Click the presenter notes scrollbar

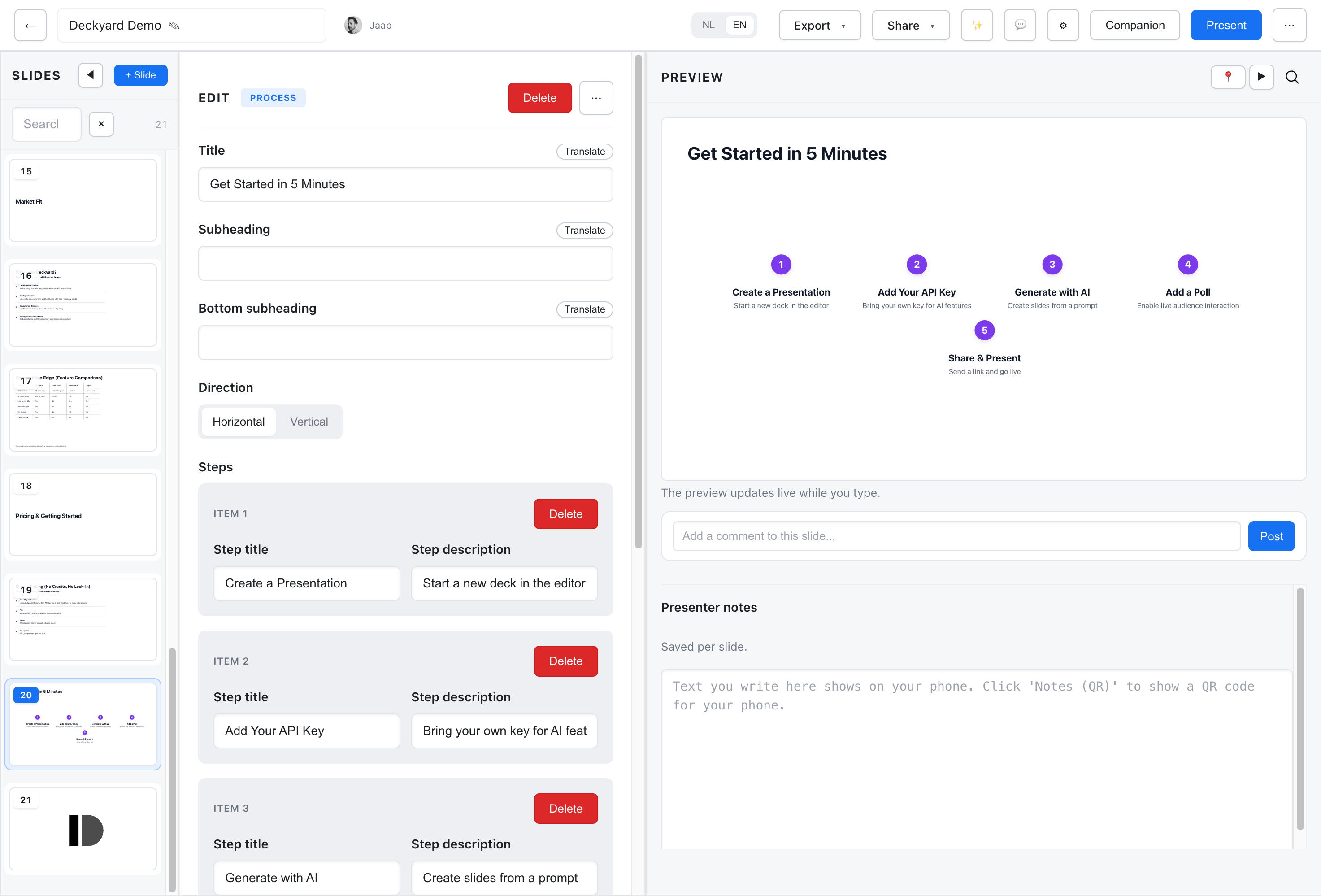[1299, 709]
